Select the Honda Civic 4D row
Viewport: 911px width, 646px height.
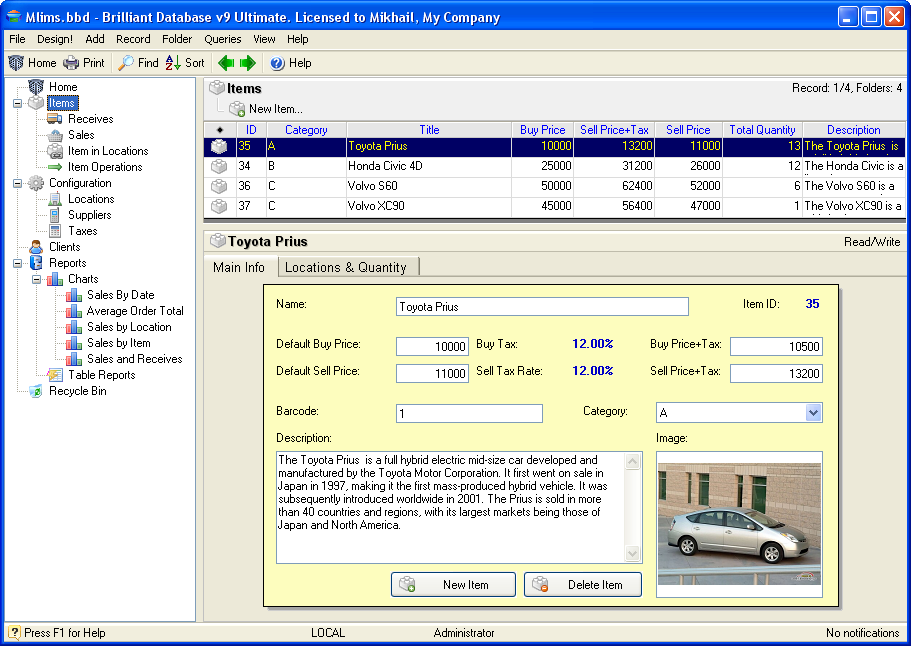click(428, 166)
